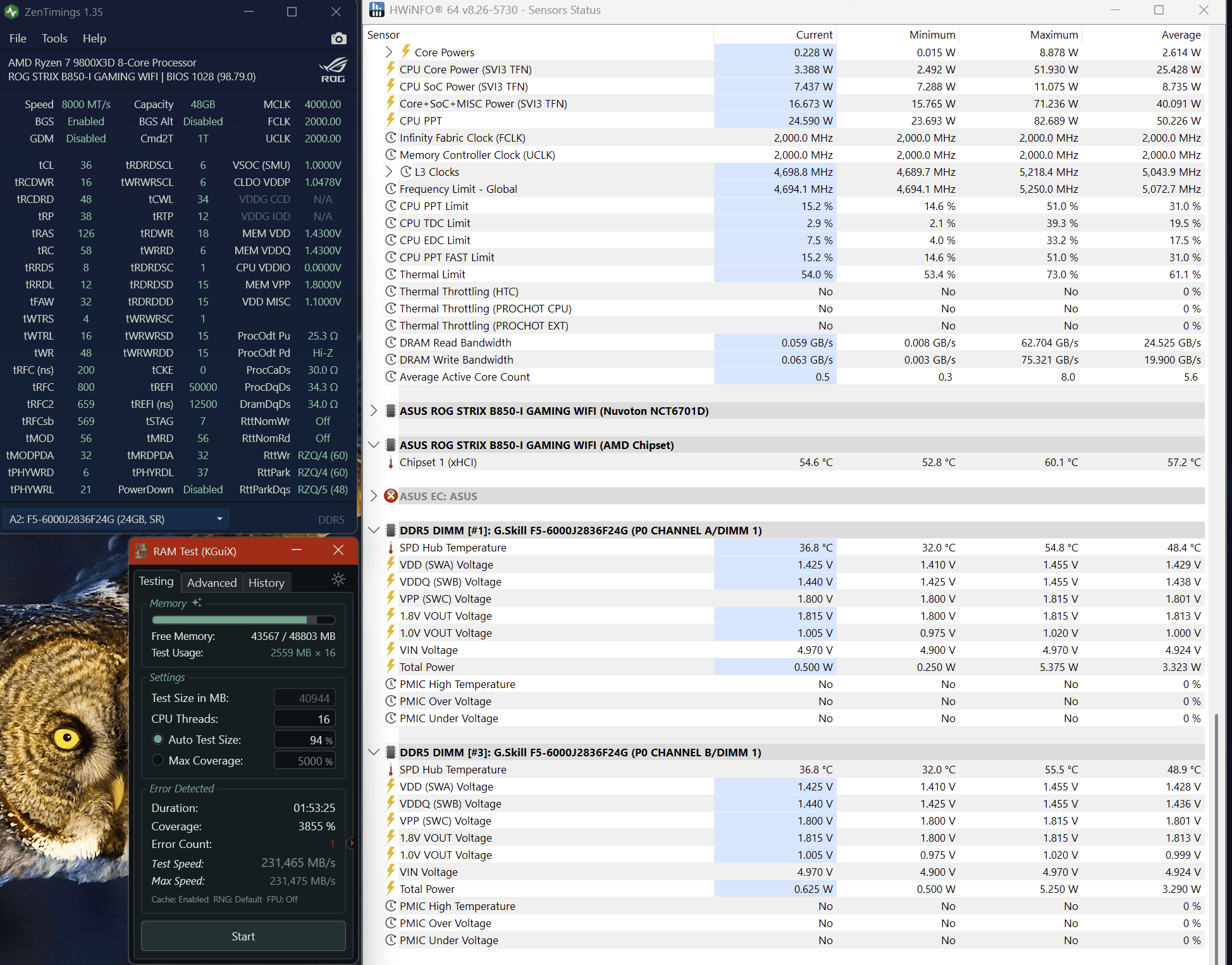Click the clock icon beside L3 Clocks
This screenshot has height=965, width=1232.
tap(406, 171)
